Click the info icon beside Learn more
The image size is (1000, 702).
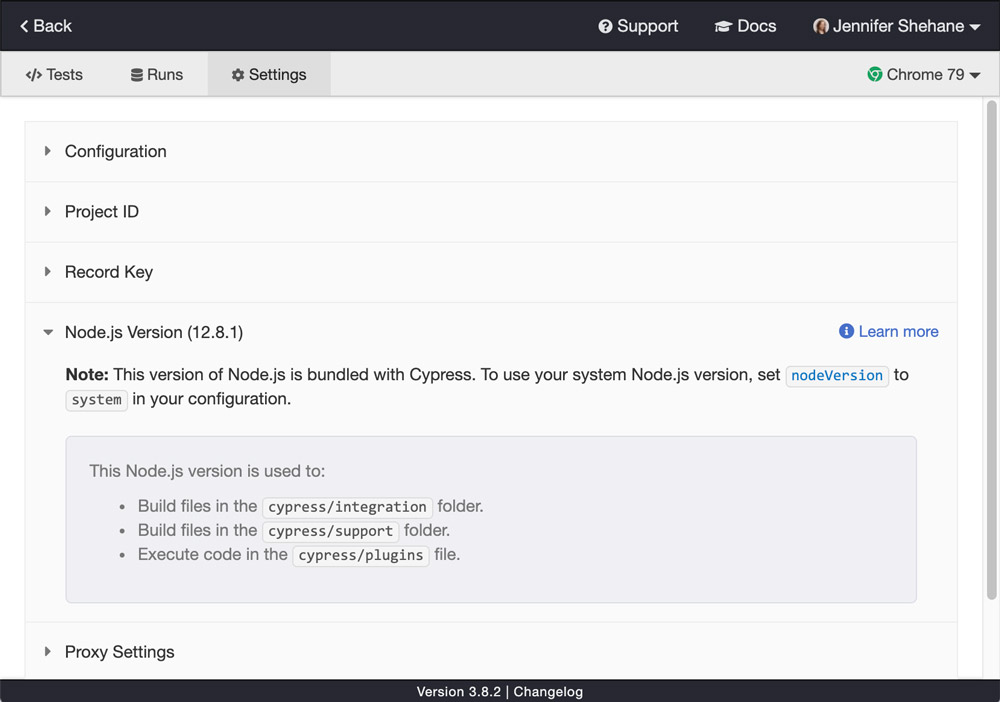coord(846,330)
